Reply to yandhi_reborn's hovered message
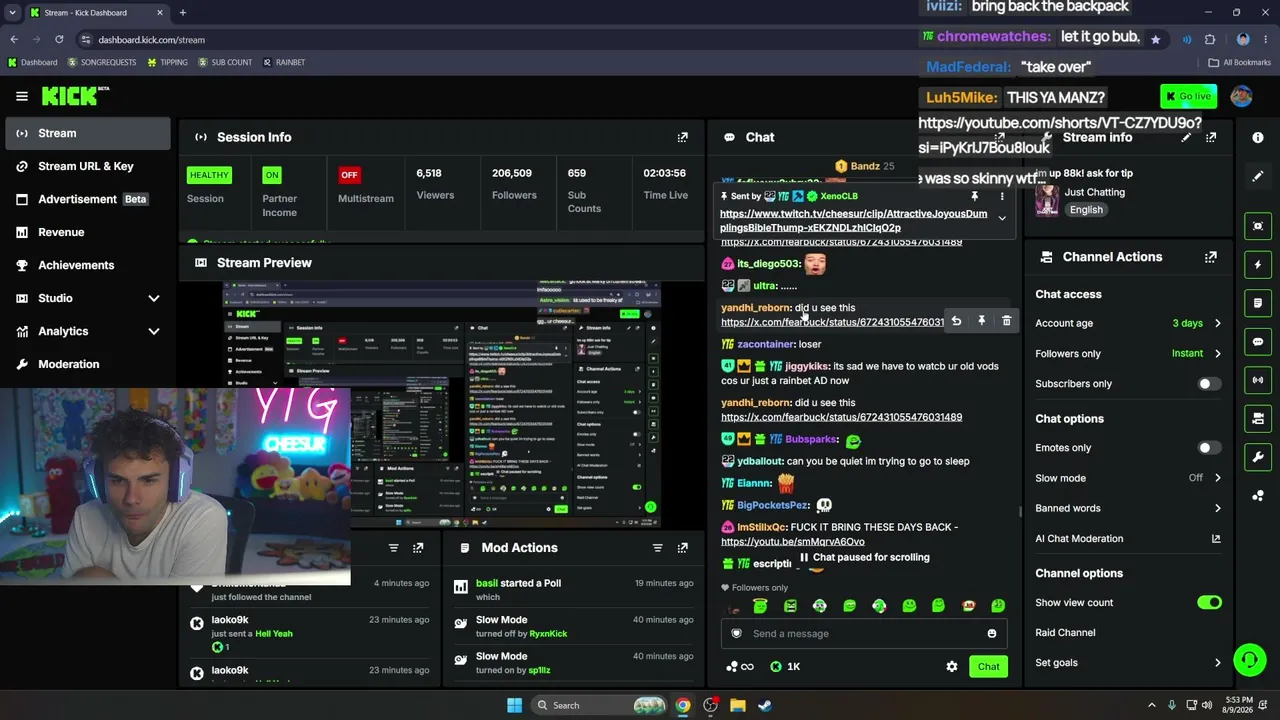Viewport: 1280px width, 720px height. coord(956,321)
